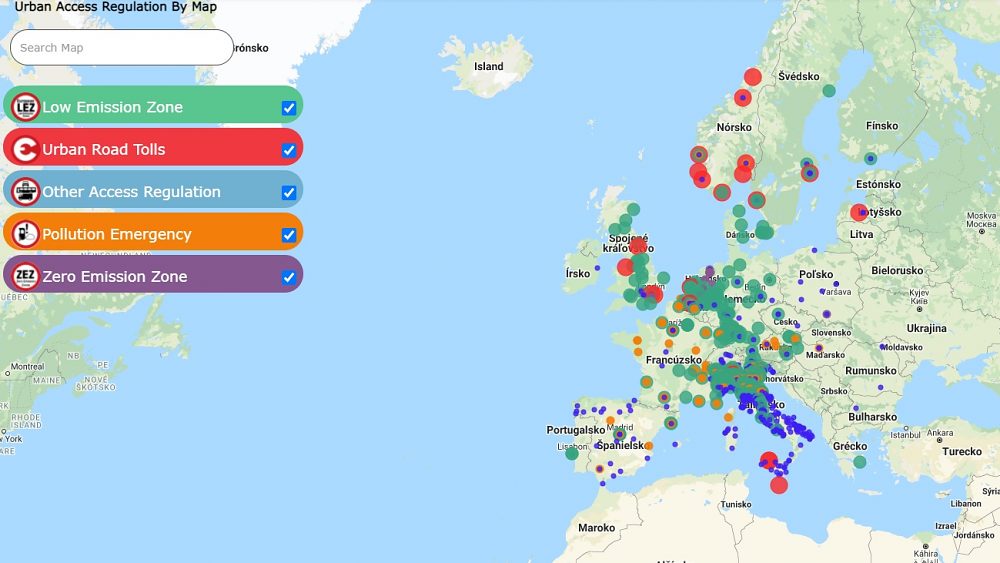The height and width of the screenshot is (563, 1000).
Task: Click the Urban Access Regulation By Map title
Action: [115, 7]
